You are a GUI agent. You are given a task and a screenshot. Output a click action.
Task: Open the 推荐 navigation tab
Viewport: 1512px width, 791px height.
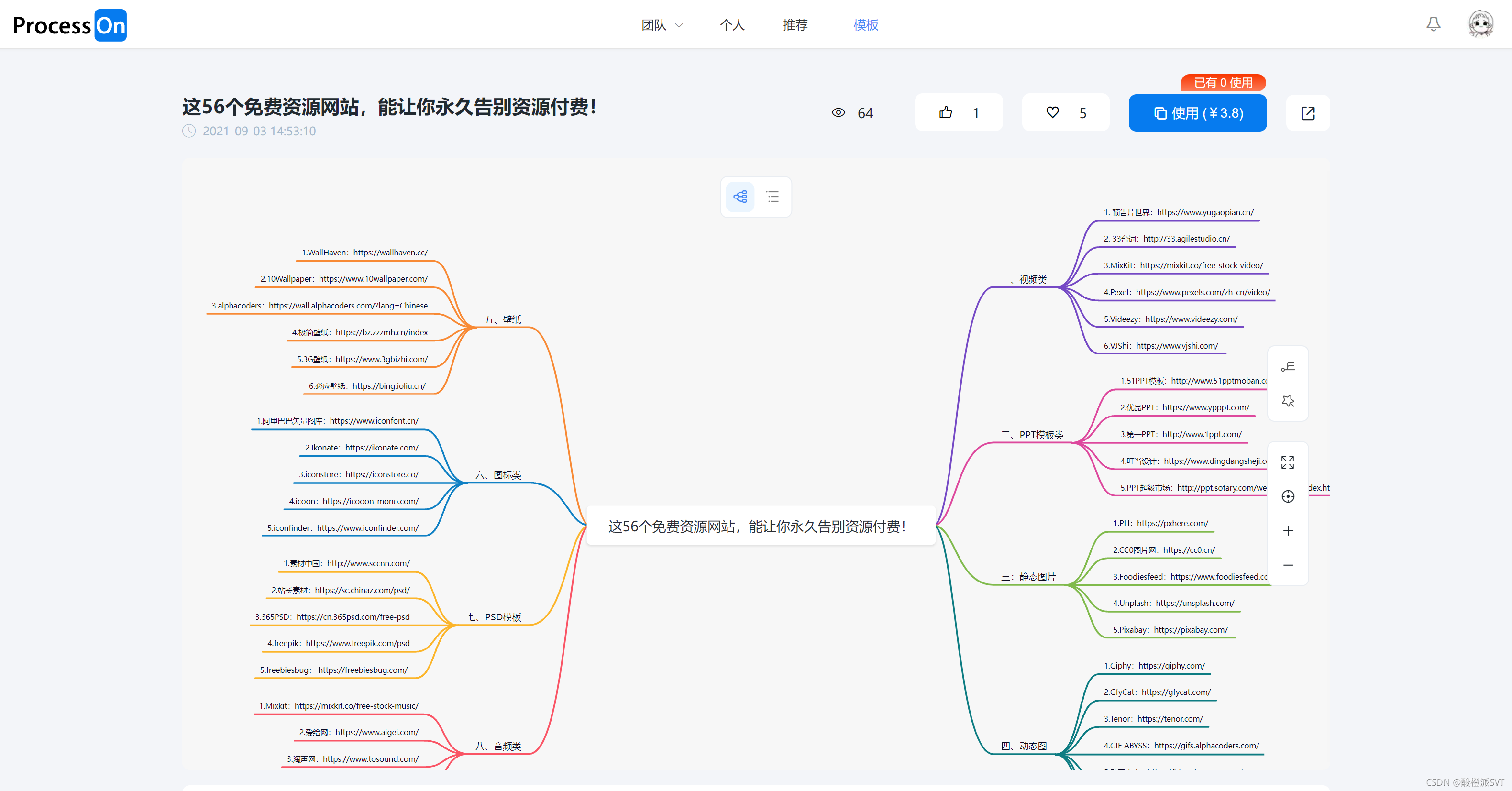pos(795,25)
